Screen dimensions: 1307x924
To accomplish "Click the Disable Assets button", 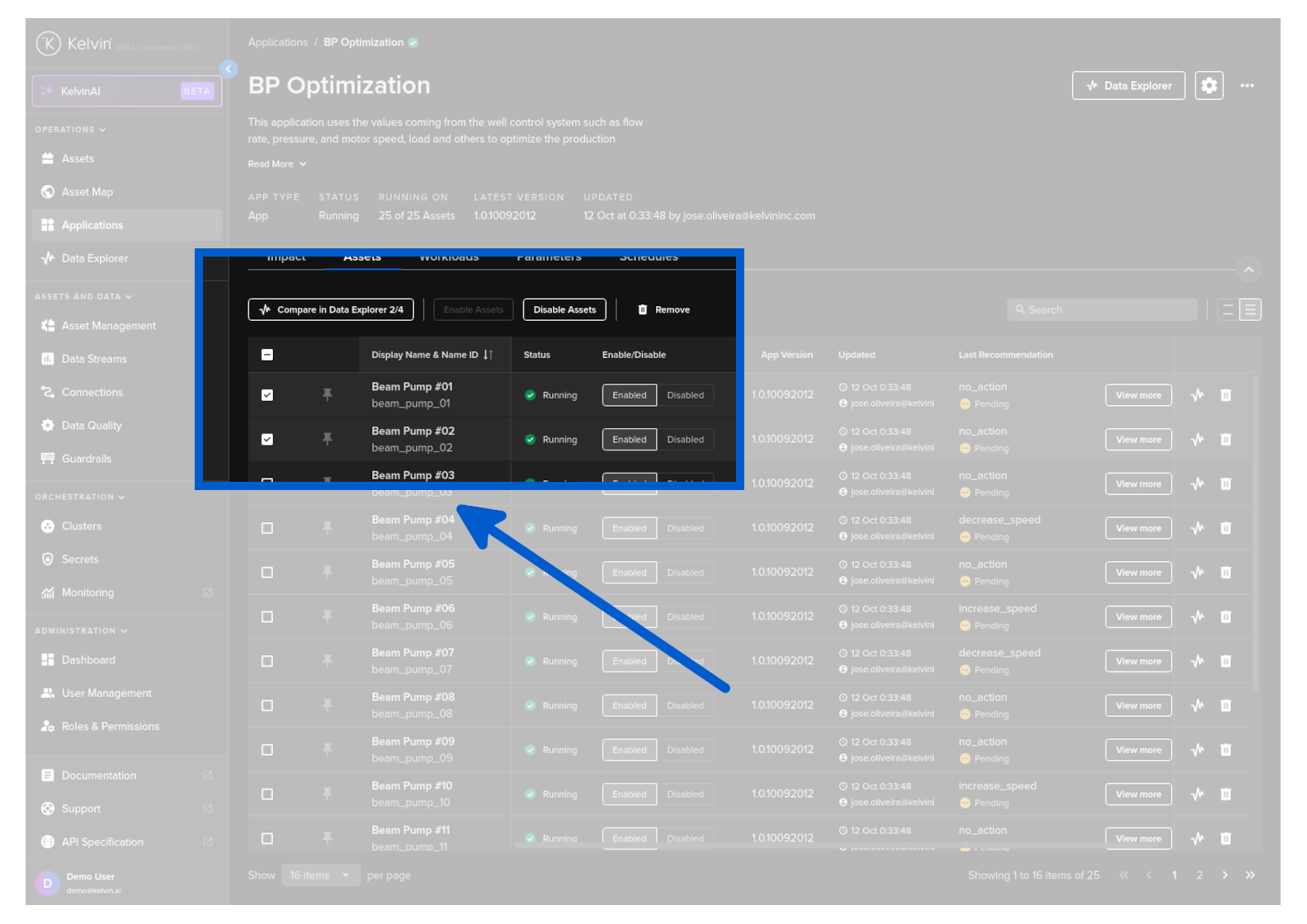I will tap(564, 310).
